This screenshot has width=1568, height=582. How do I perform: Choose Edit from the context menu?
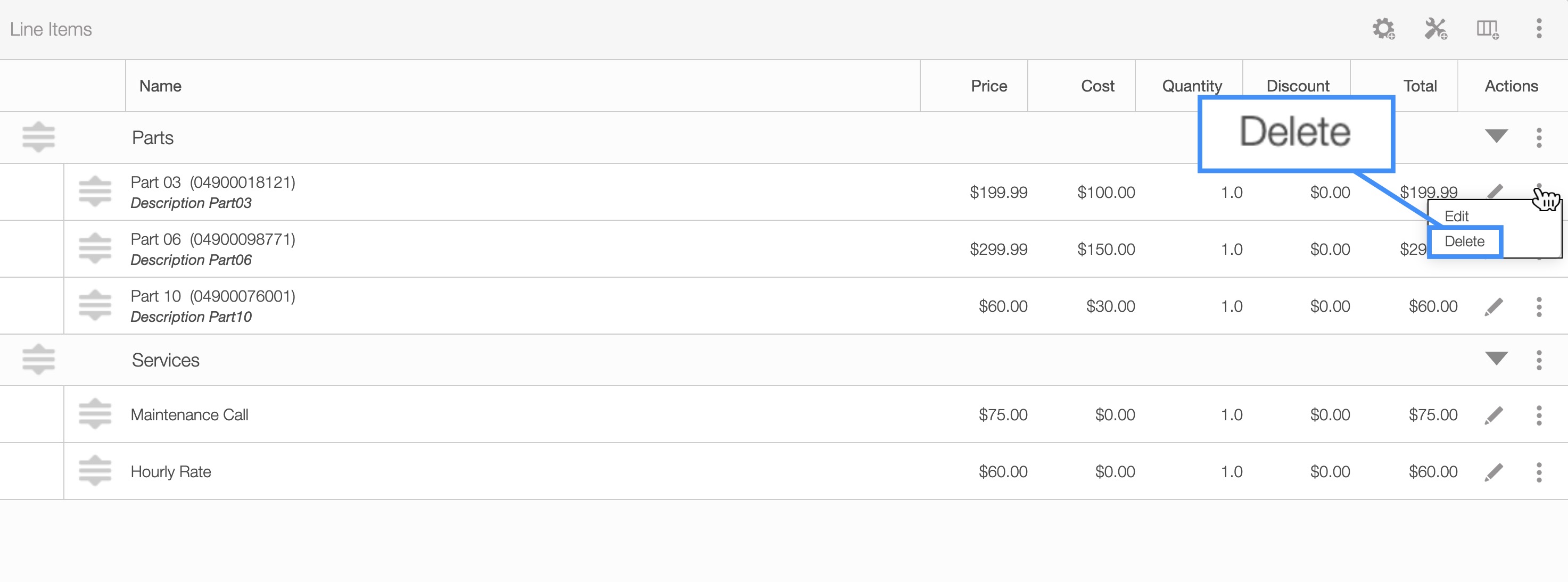tap(1457, 216)
